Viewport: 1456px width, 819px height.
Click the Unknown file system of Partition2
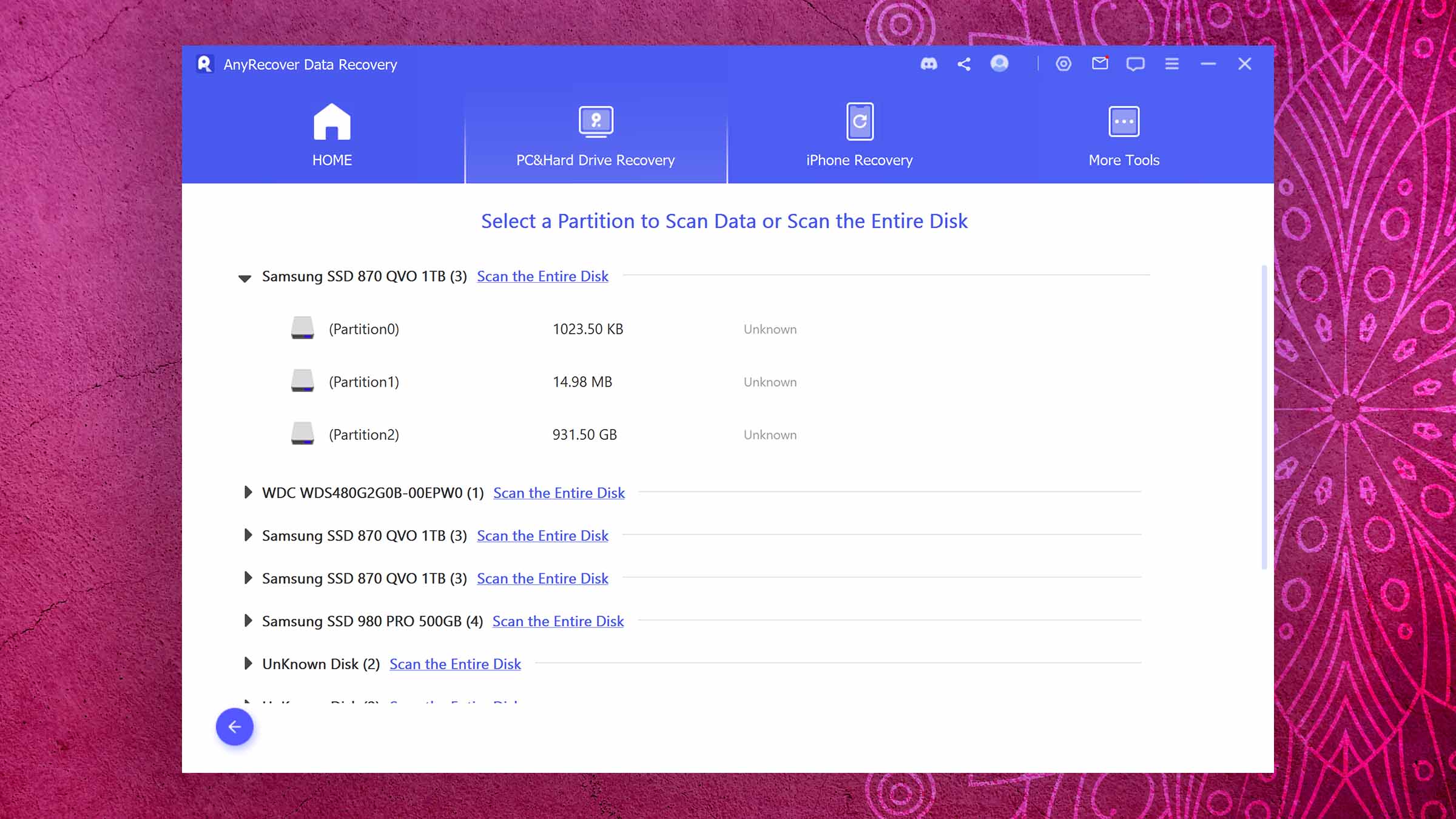coord(770,435)
